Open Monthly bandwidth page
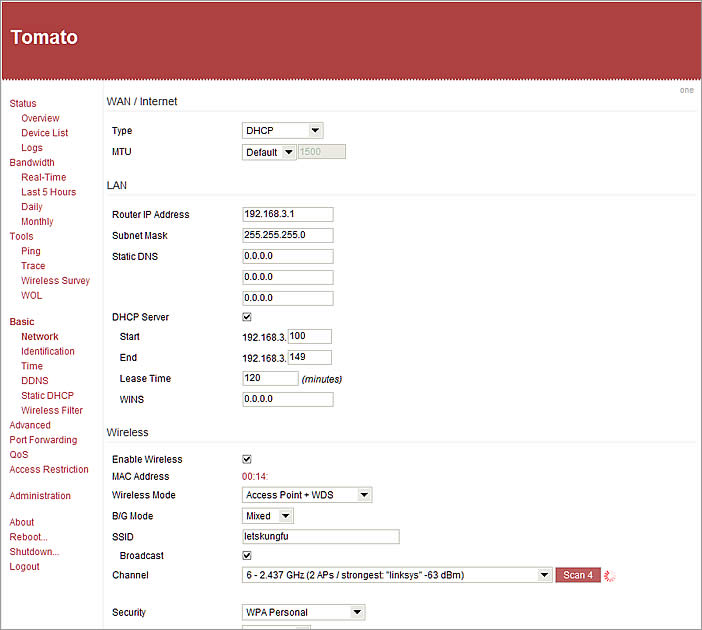702x630 pixels. [x=37, y=222]
